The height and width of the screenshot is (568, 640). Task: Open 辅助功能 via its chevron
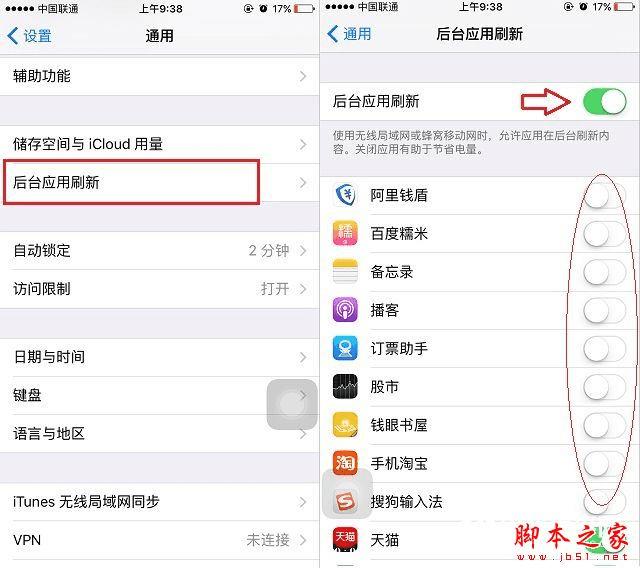303,76
